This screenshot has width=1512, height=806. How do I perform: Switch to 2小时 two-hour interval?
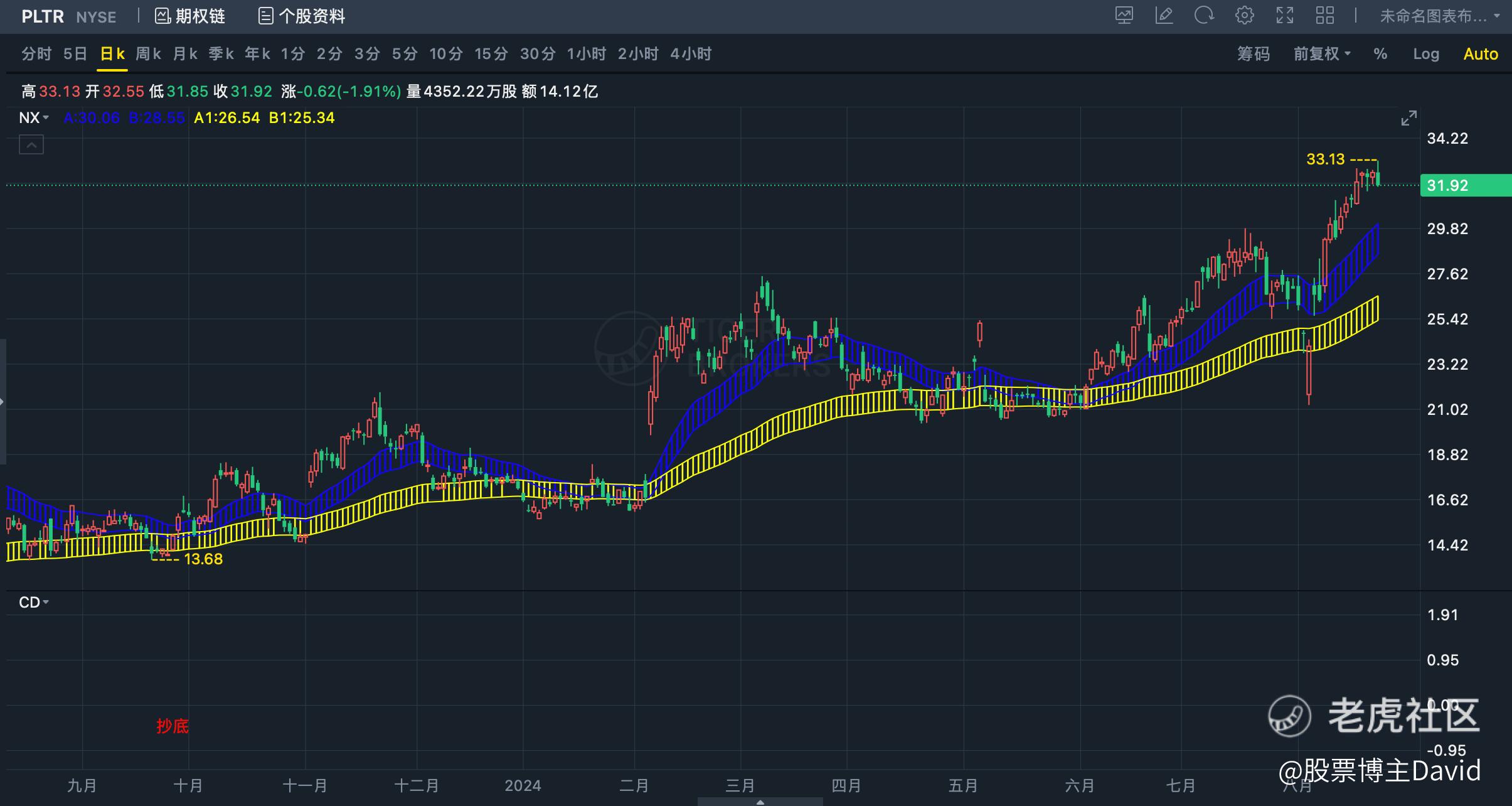[x=638, y=54]
